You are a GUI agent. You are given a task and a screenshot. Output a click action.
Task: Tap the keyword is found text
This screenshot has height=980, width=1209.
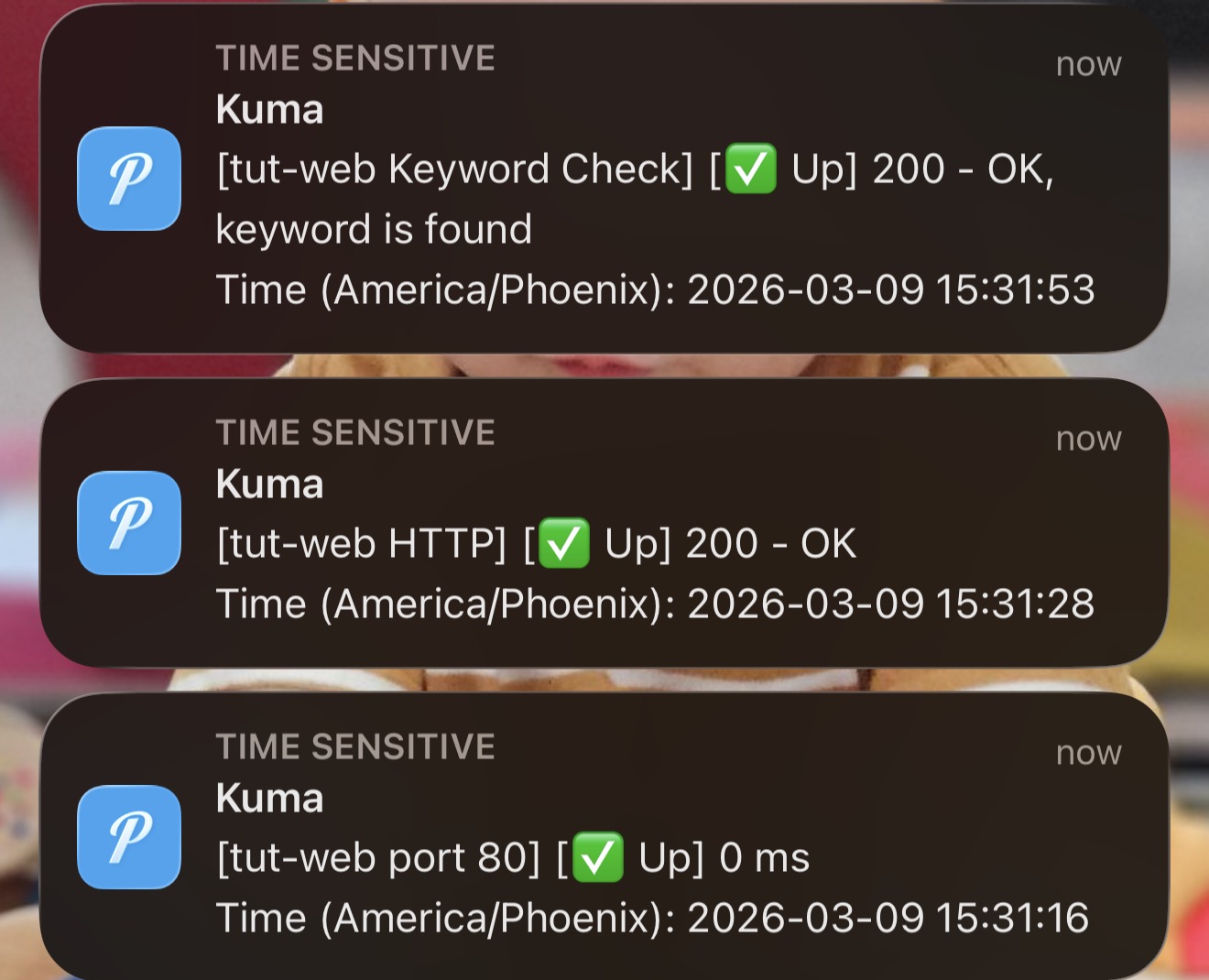tap(374, 229)
